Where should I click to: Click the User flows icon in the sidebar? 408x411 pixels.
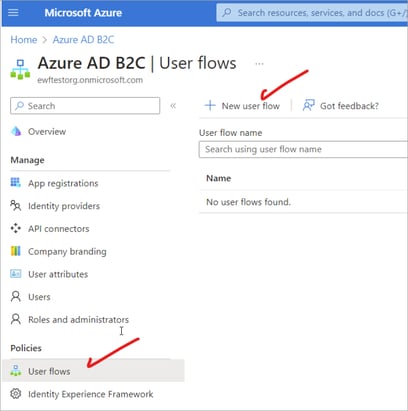click(x=16, y=370)
